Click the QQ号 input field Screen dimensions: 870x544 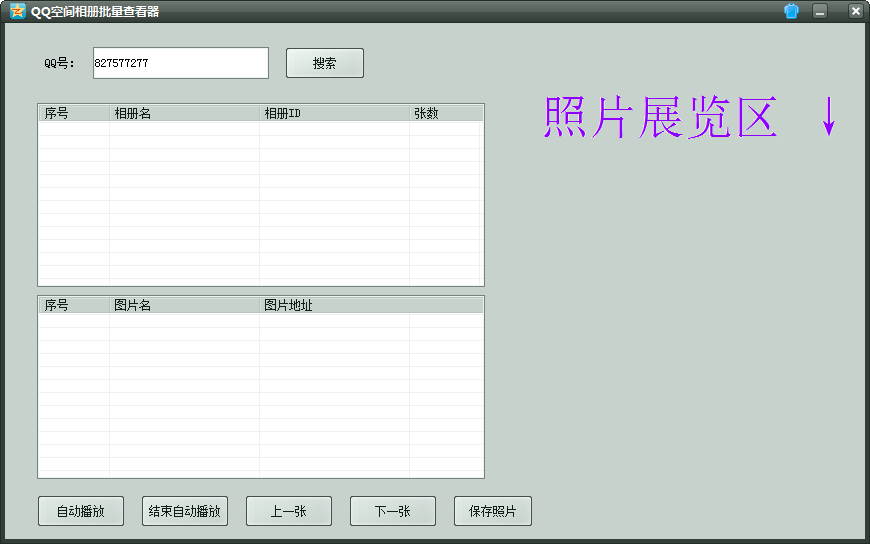pos(181,63)
